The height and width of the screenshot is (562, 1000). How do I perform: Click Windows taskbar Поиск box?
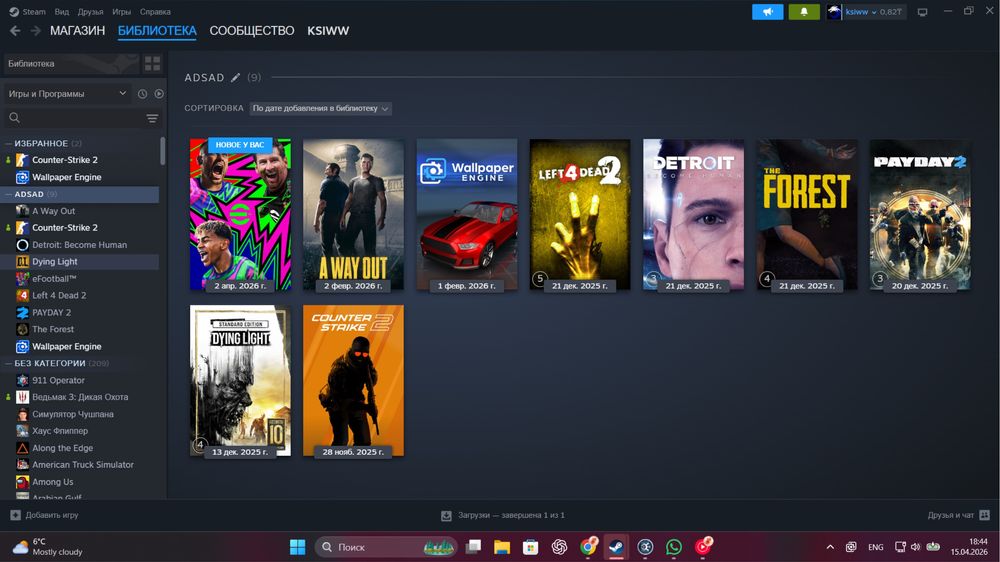(386, 547)
